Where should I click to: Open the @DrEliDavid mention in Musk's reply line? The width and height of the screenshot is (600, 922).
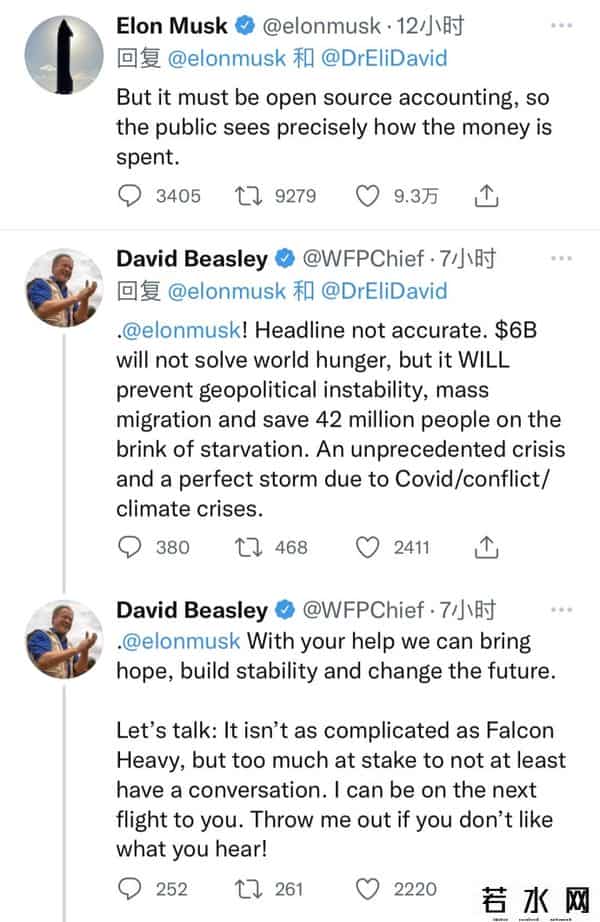384,58
